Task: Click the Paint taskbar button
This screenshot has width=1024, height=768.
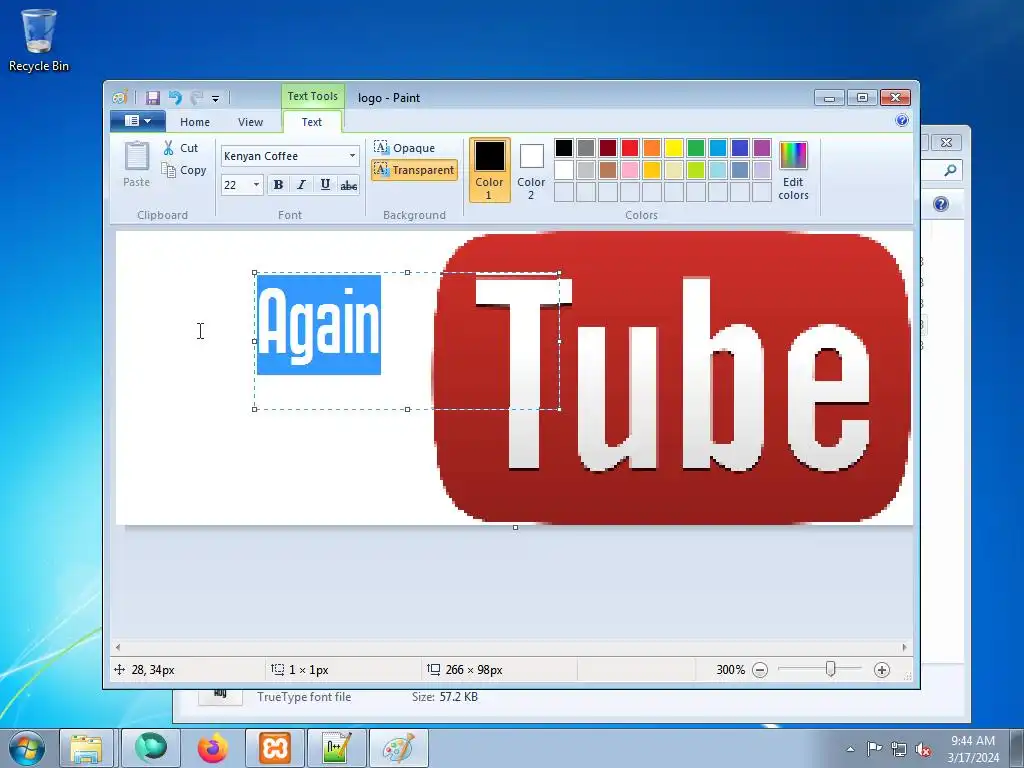Action: [x=398, y=748]
